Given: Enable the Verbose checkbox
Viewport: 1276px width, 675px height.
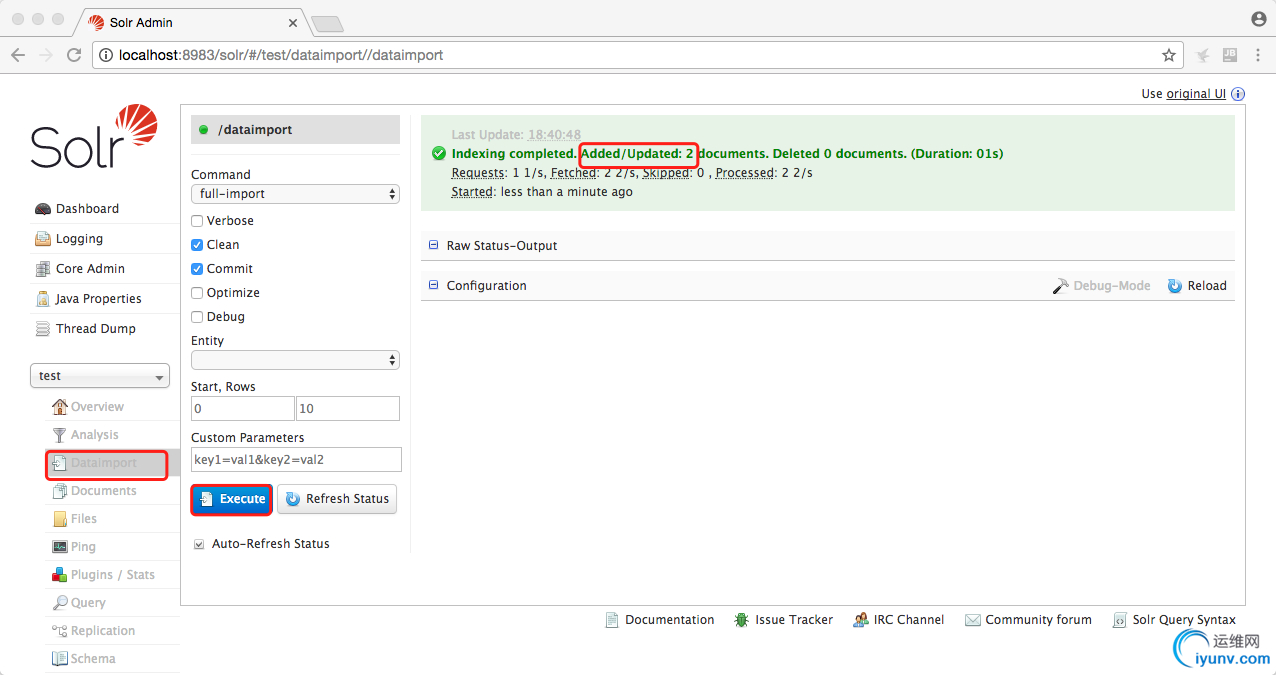Looking at the screenshot, I should click(197, 221).
